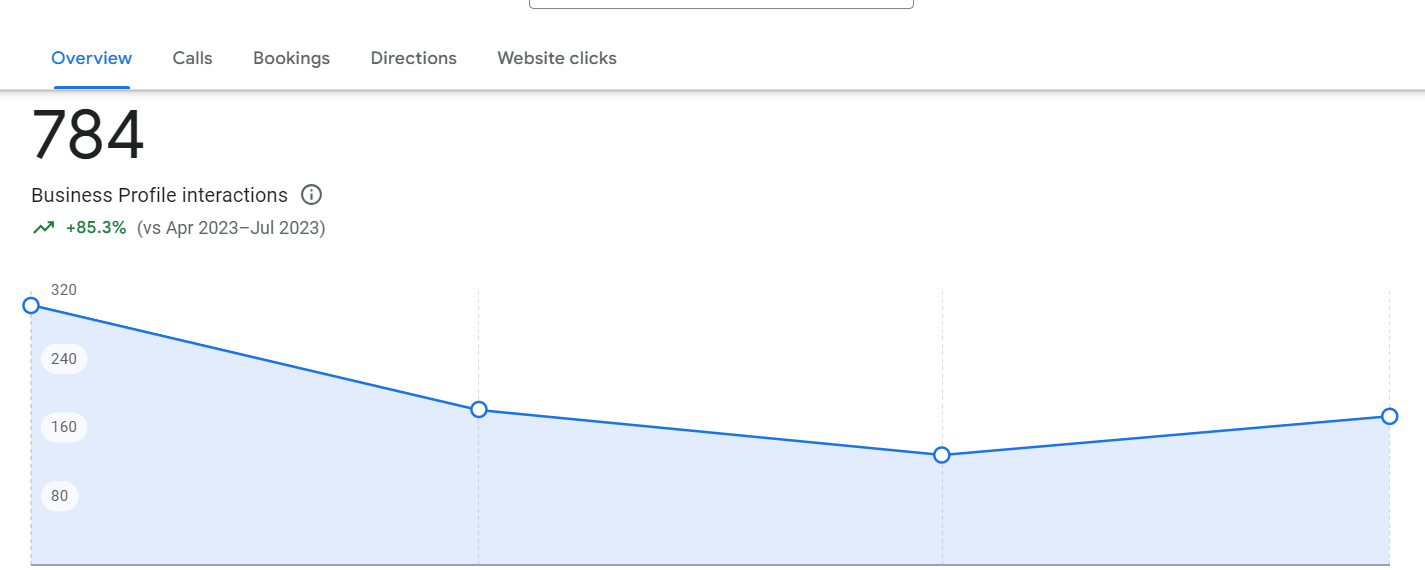Click the green upward trend arrow icon

coord(43,228)
